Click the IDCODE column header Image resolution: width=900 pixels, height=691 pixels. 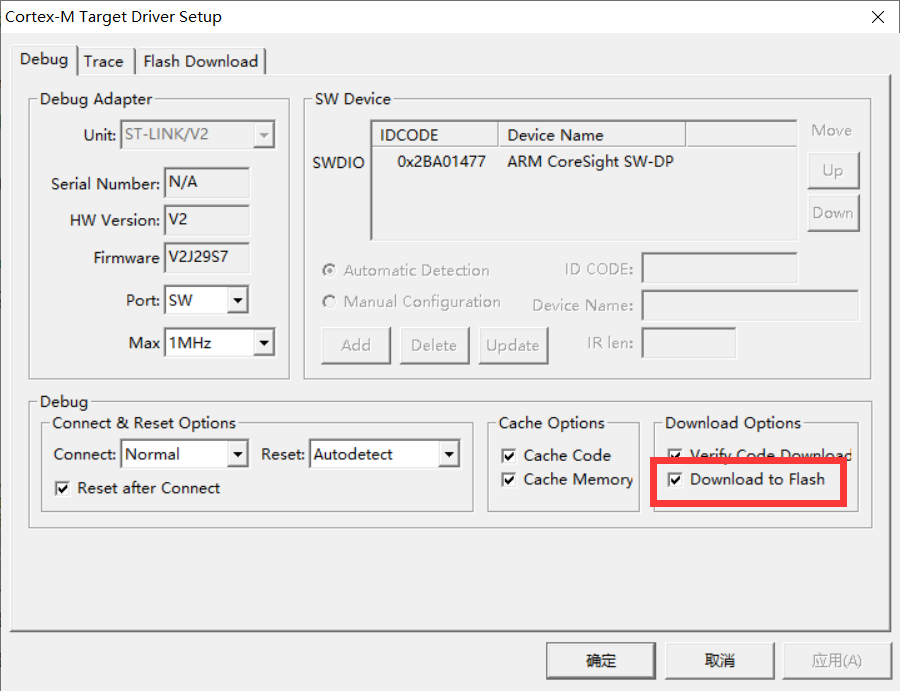tap(435, 135)
